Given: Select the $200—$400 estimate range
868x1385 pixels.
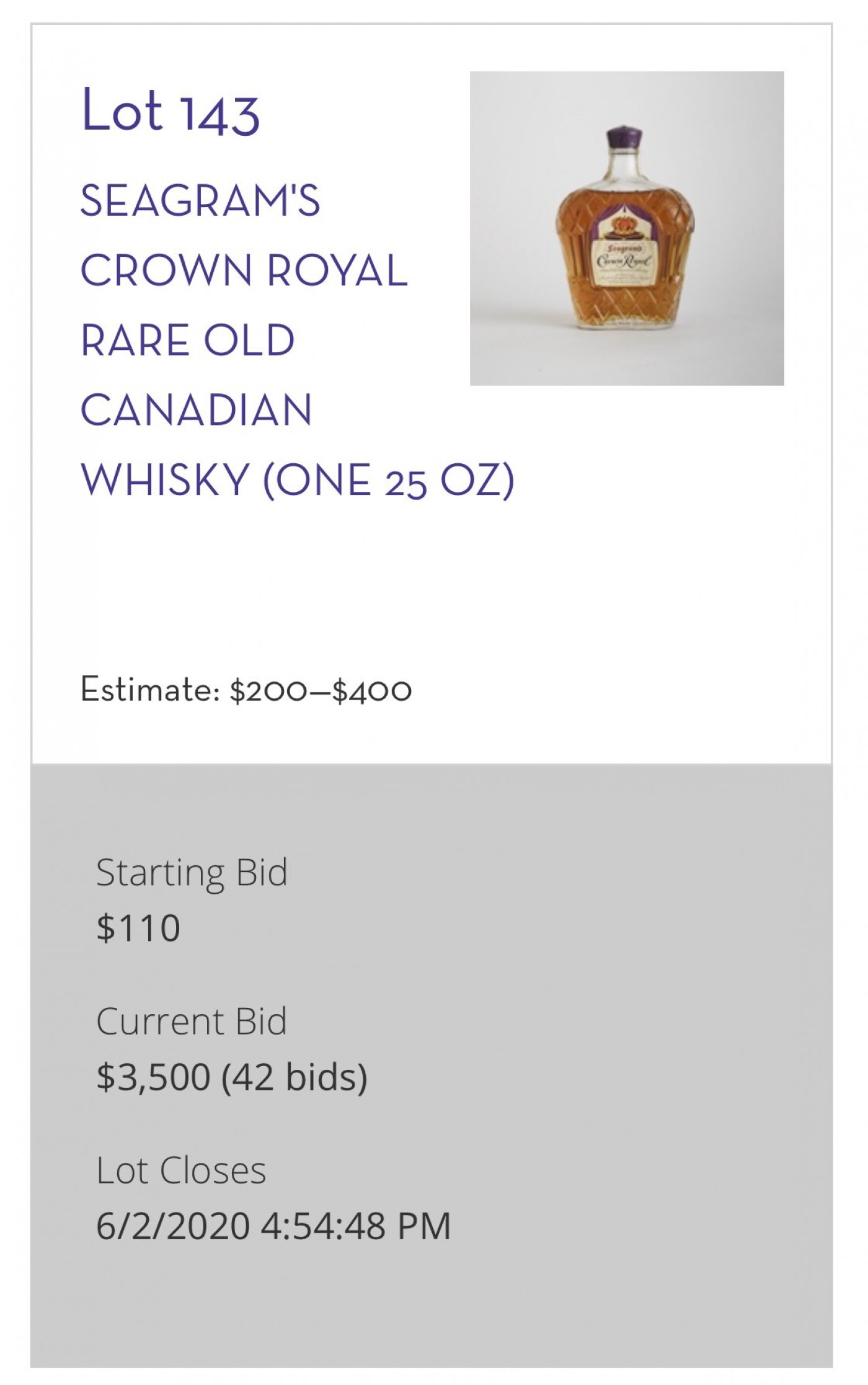Looking at the screenshot, I should pos(321,690).
